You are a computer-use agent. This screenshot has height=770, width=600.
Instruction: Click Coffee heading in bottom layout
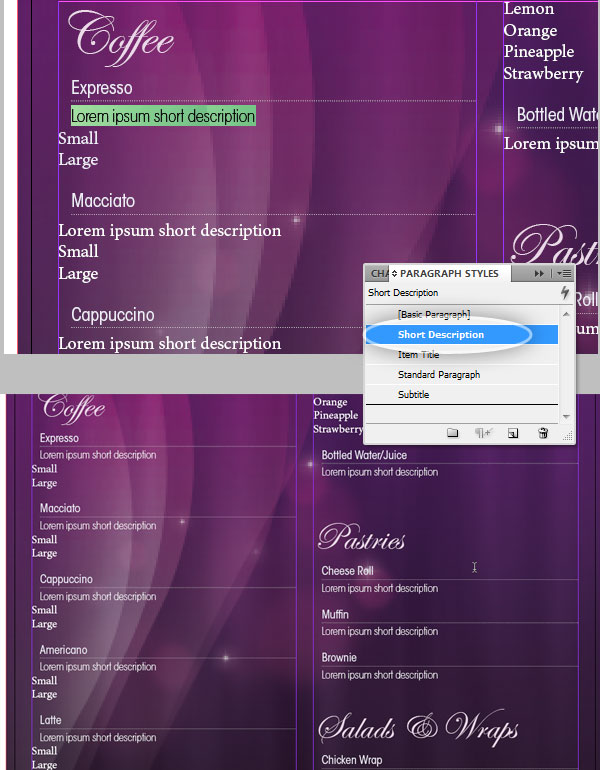(x=73, y=408)
